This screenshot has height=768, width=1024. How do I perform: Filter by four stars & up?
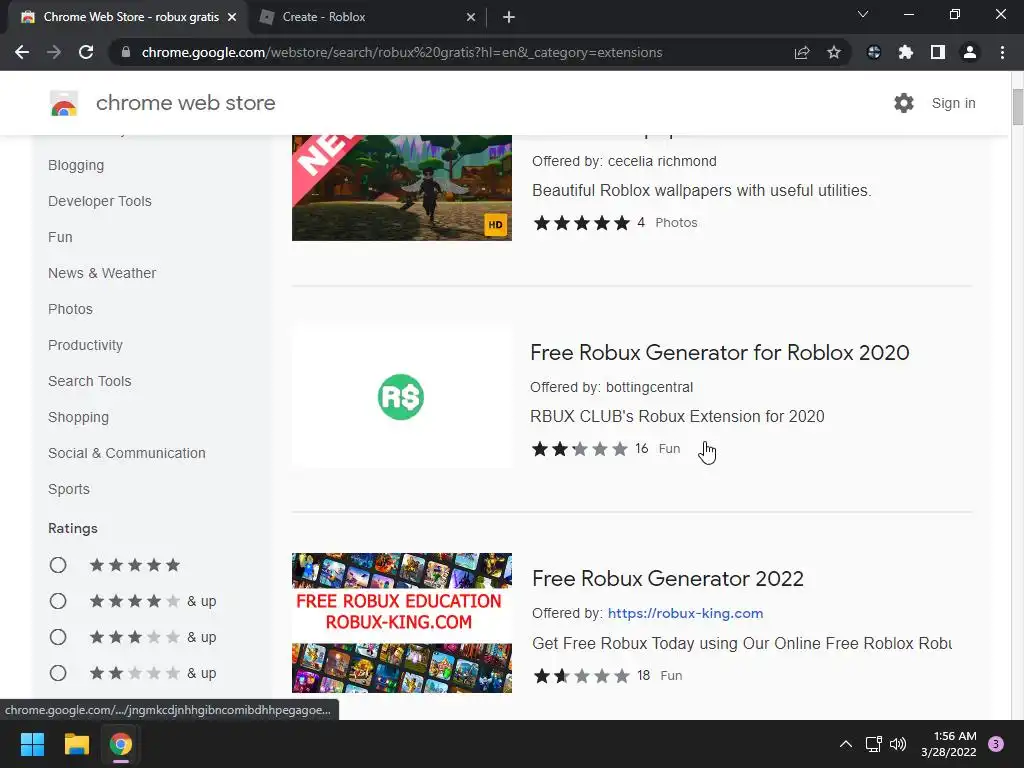pos(58,601)
